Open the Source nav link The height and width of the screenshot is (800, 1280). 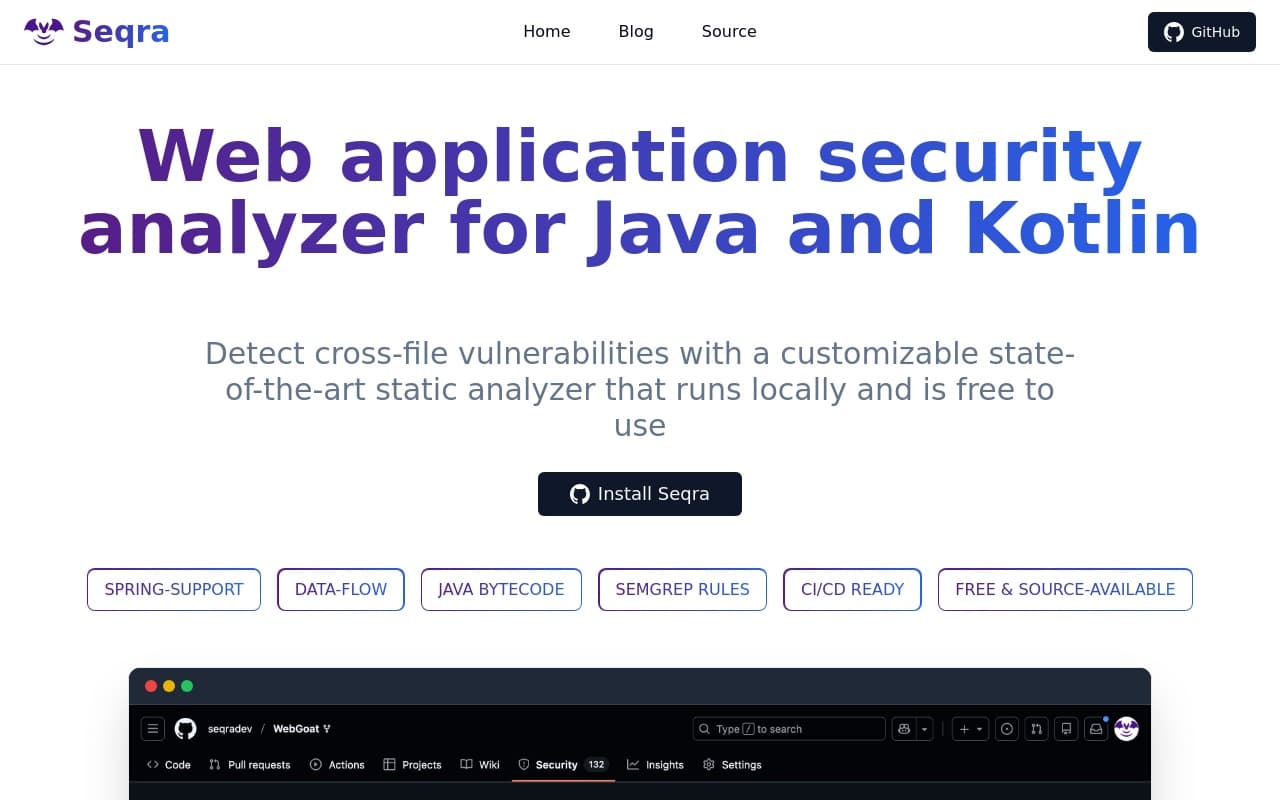point(729,31)
